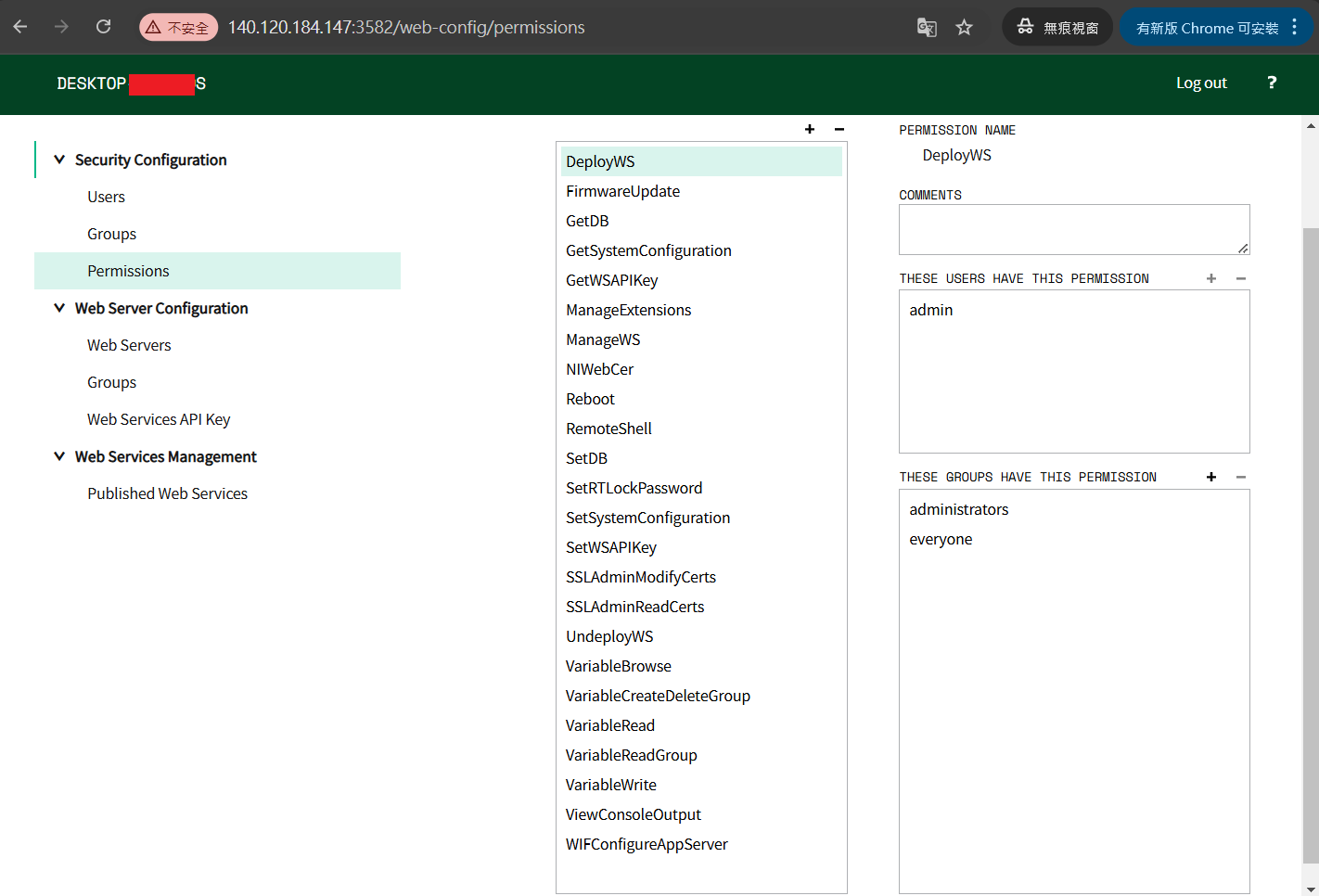Select the SSLAdminModifyCerts permission
Viewport: 1319px width, 896px height.
point(701,577)
